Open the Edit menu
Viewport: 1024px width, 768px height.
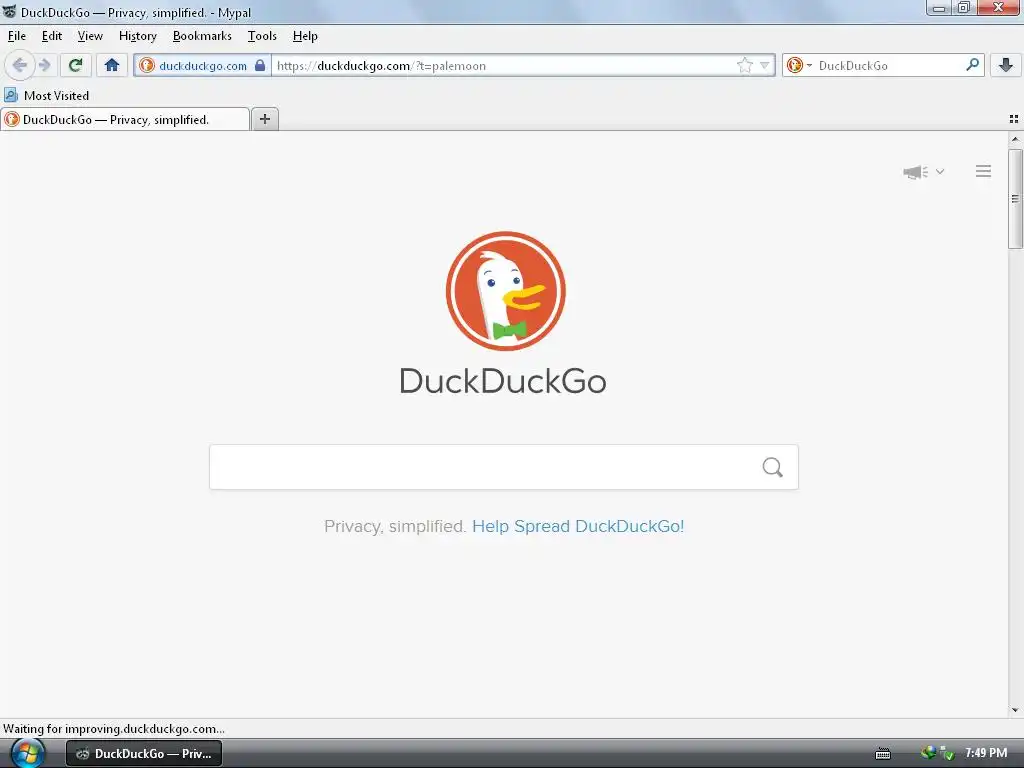point(52,36)
